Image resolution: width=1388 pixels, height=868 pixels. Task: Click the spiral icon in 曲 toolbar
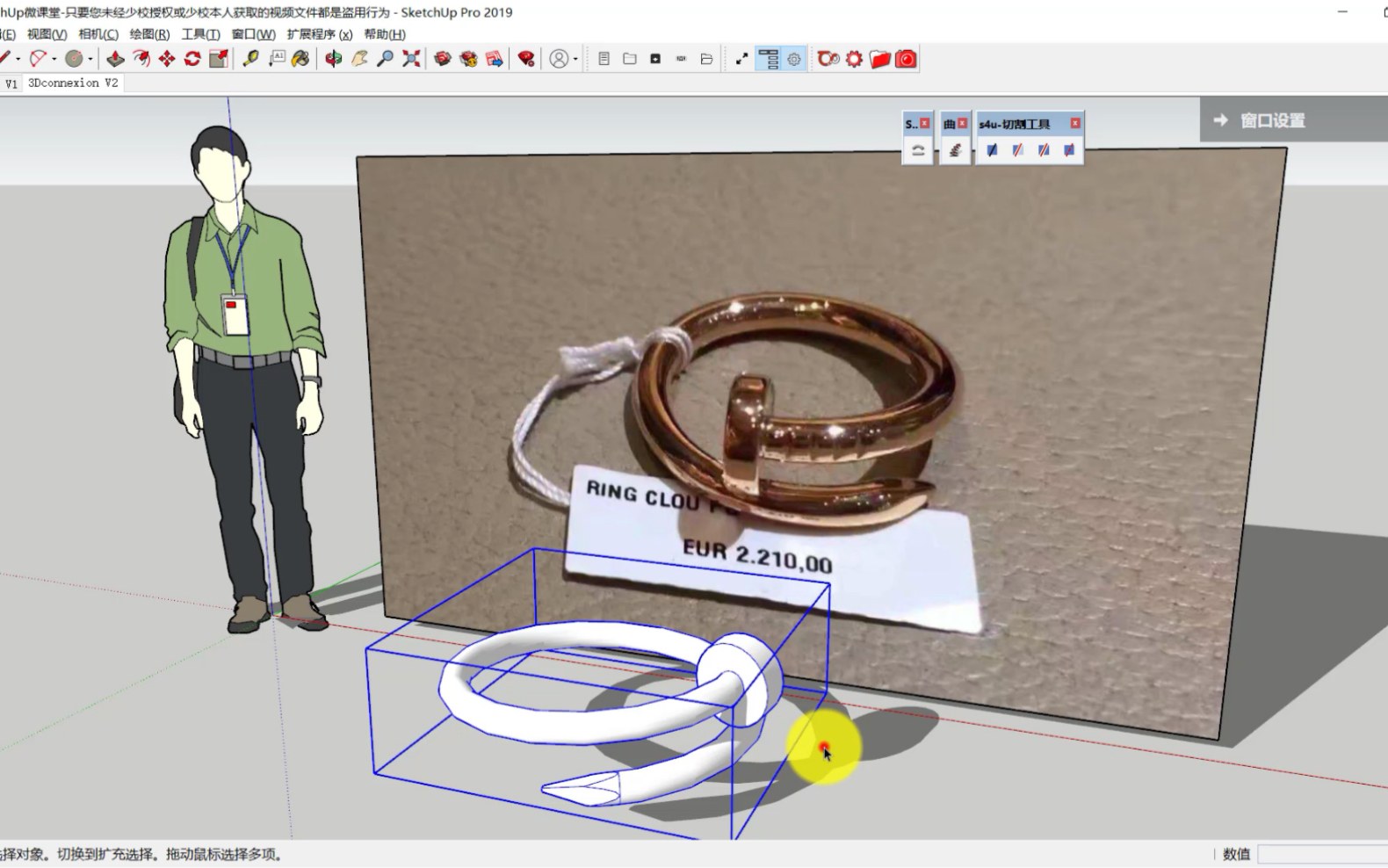coord(955,150)
